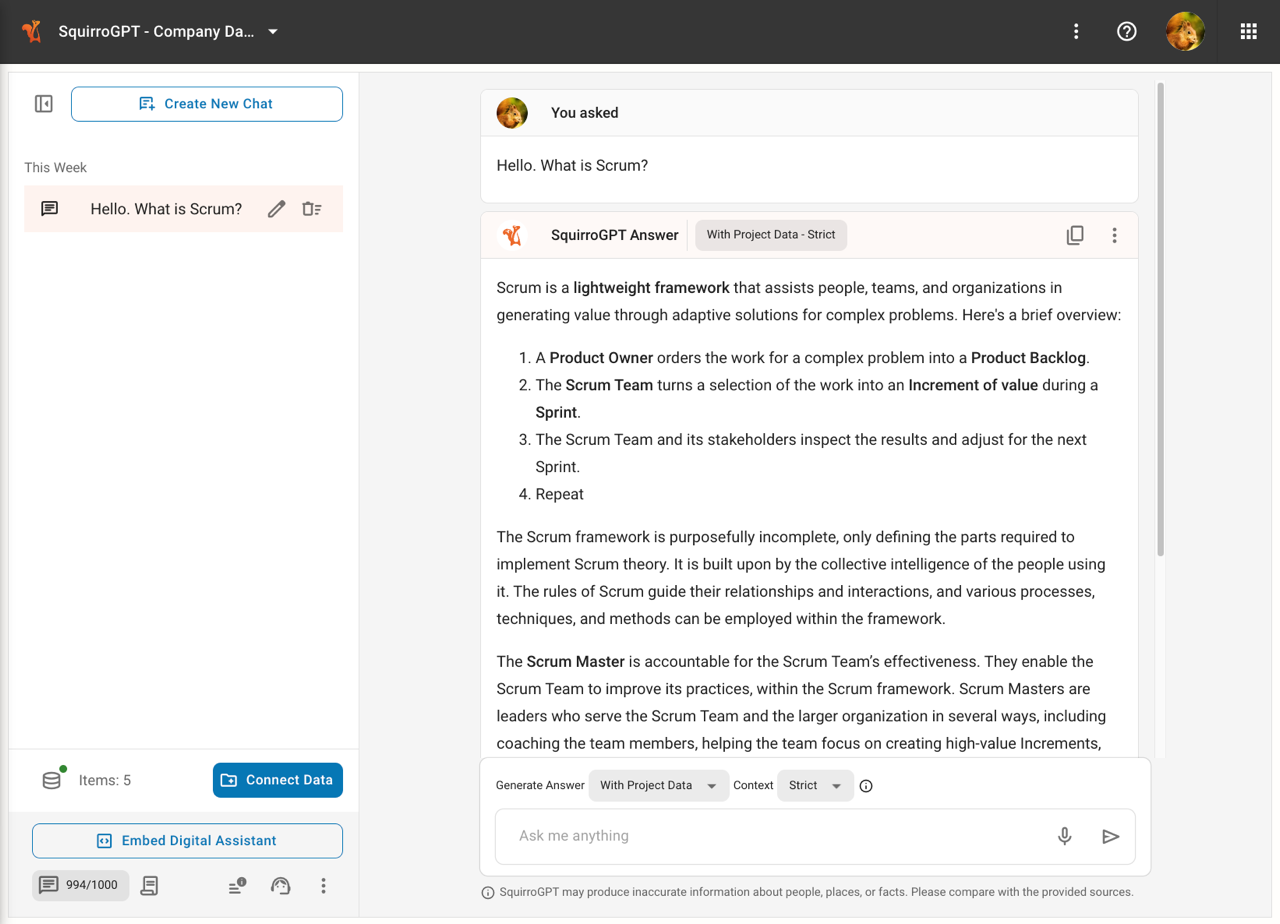Rename chat using the pencil icon
This screenshot has height=924, width=1280.
277,209
